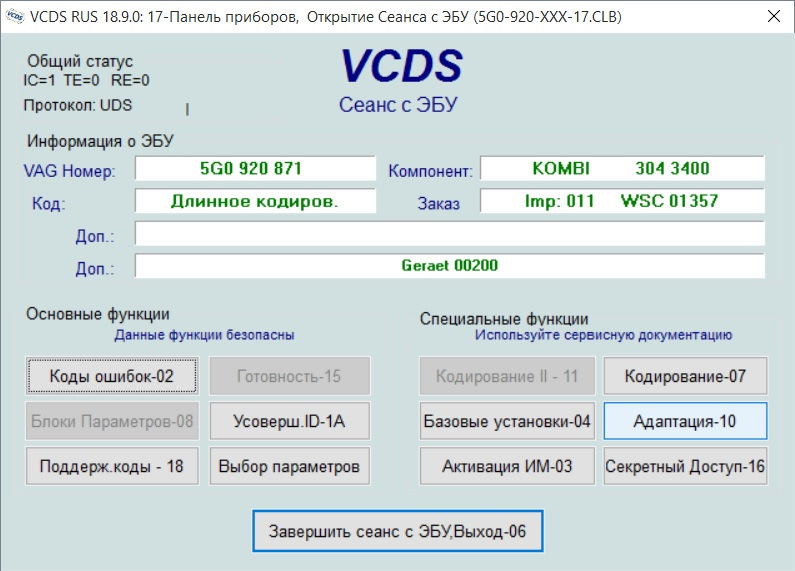
Task: Click Завершить сеанс с ЭБУ, Выход-06
Action: 398,531
